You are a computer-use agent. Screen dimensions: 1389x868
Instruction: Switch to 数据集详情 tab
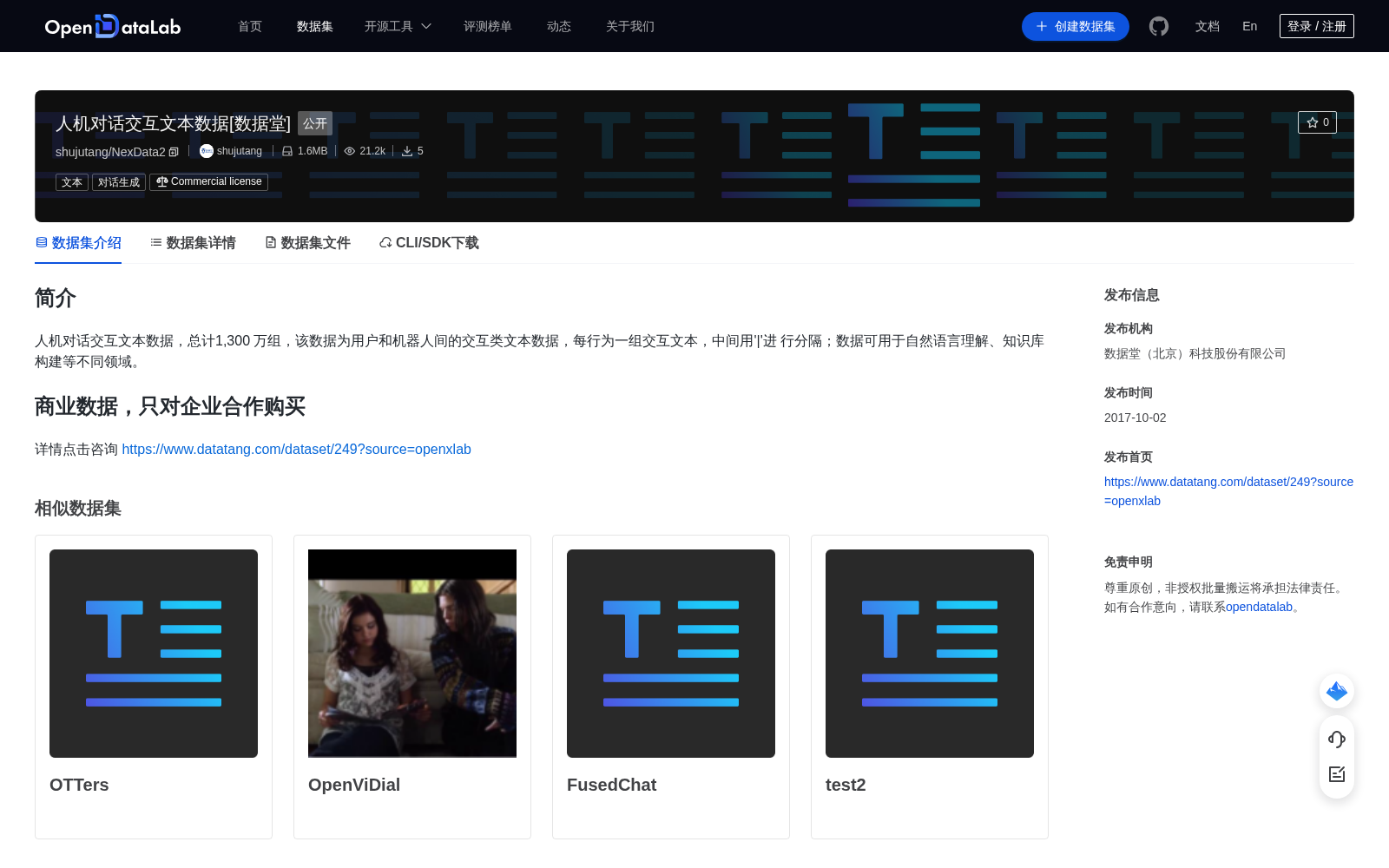click(x=193, y=243)
